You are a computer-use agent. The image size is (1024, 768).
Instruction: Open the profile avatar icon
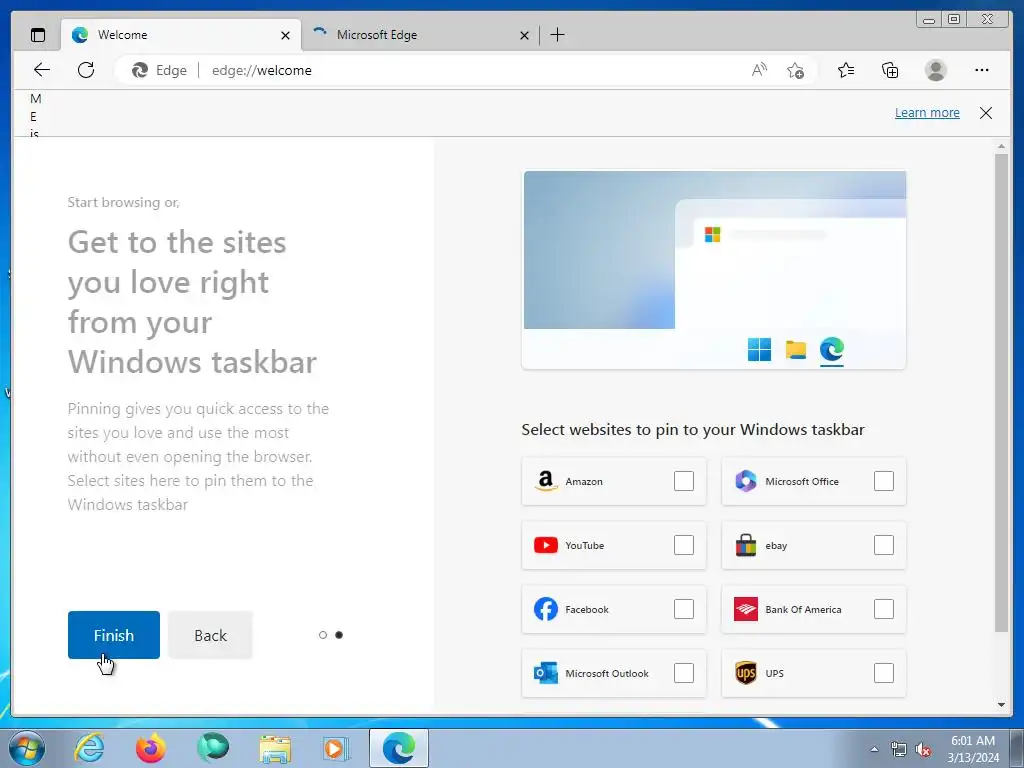[936, 70]
